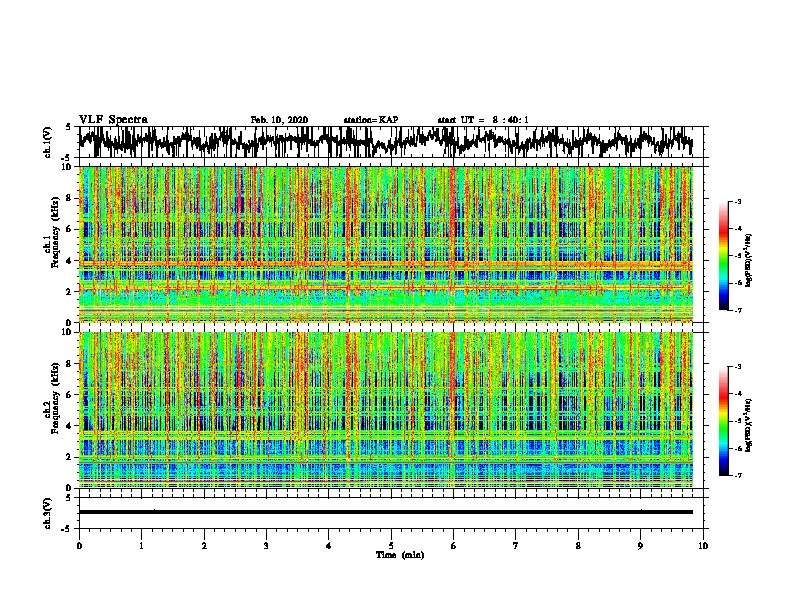
Task: Click the ch.1 colorbar log(PSD) label
Action: click(x=749, y=260)
